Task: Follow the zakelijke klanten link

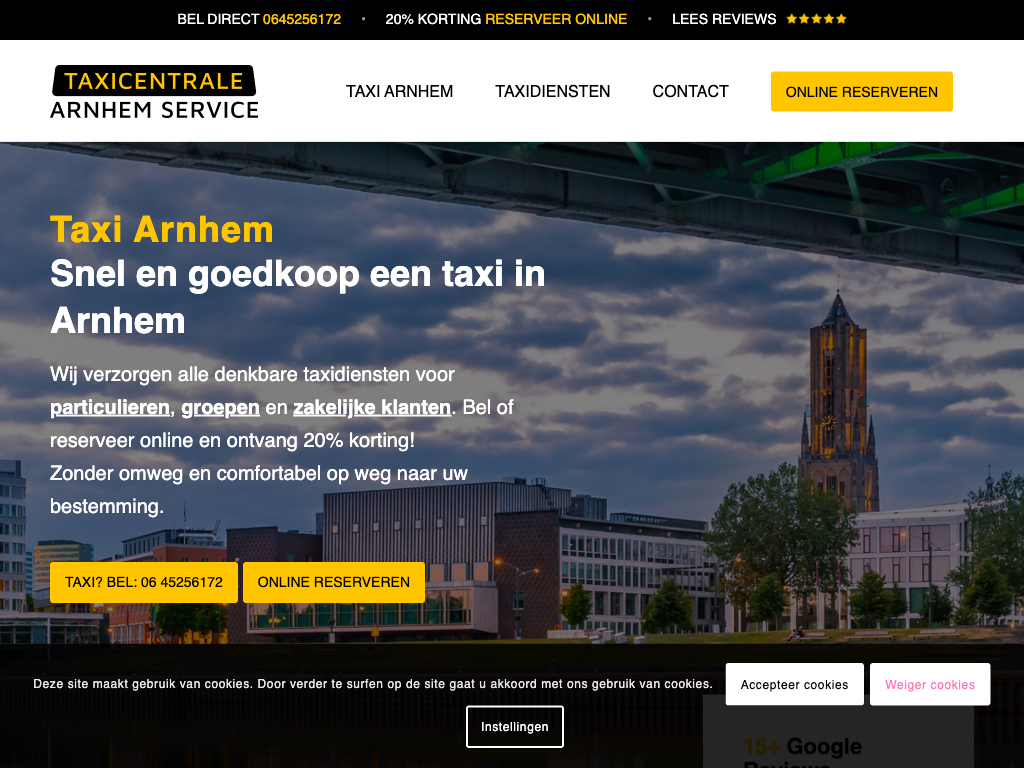Action: pos(372,408)
